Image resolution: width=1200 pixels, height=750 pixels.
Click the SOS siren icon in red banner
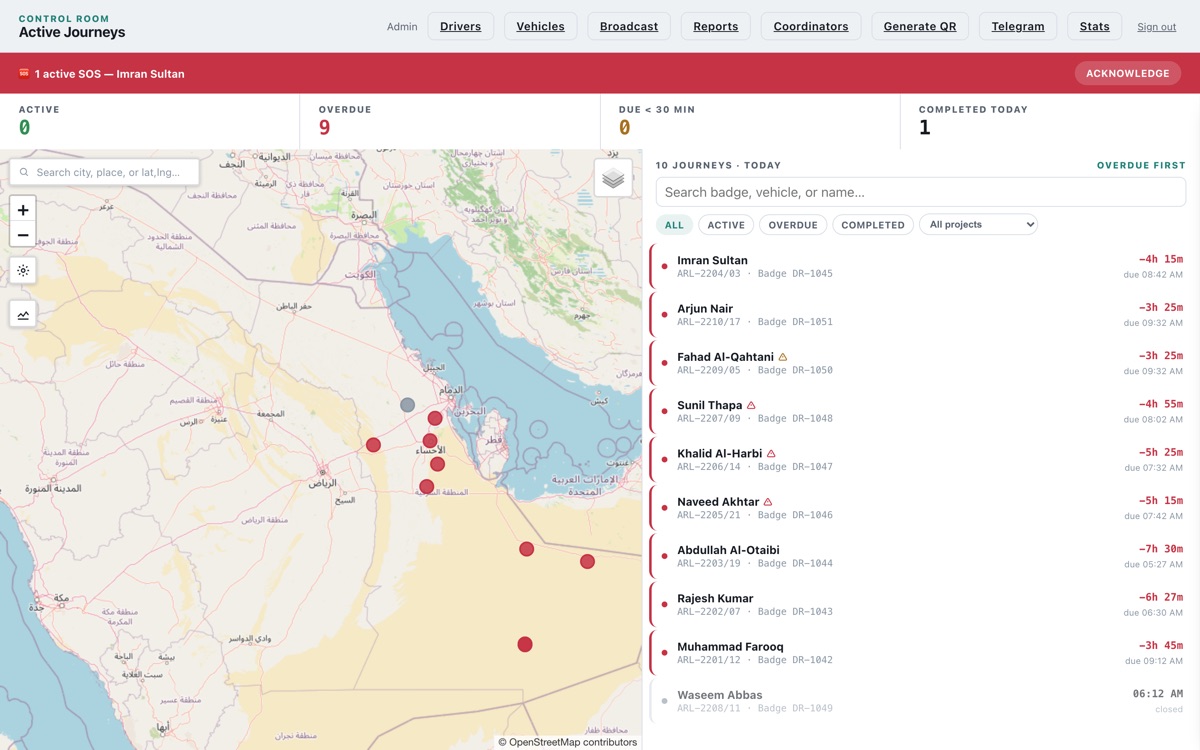pyautogui.click(x=24, y=73)
